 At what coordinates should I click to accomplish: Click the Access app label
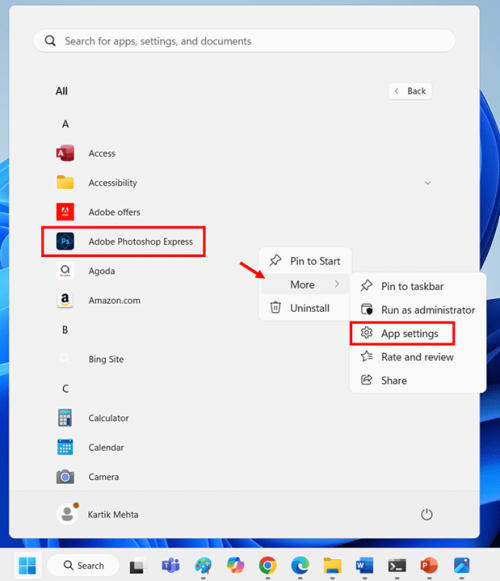pos(102,153)
